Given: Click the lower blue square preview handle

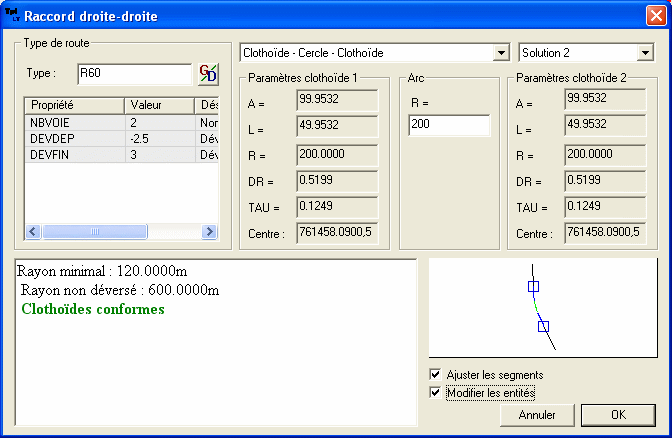Looking at the screenshot, I should (543, 326).
